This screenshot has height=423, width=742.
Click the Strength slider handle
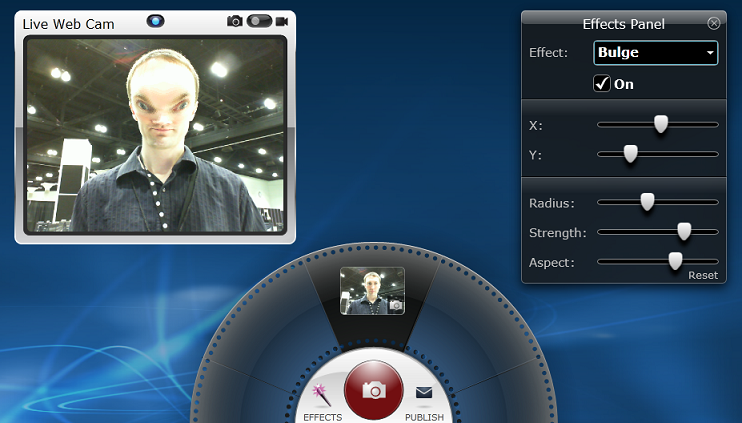[684, 231]
